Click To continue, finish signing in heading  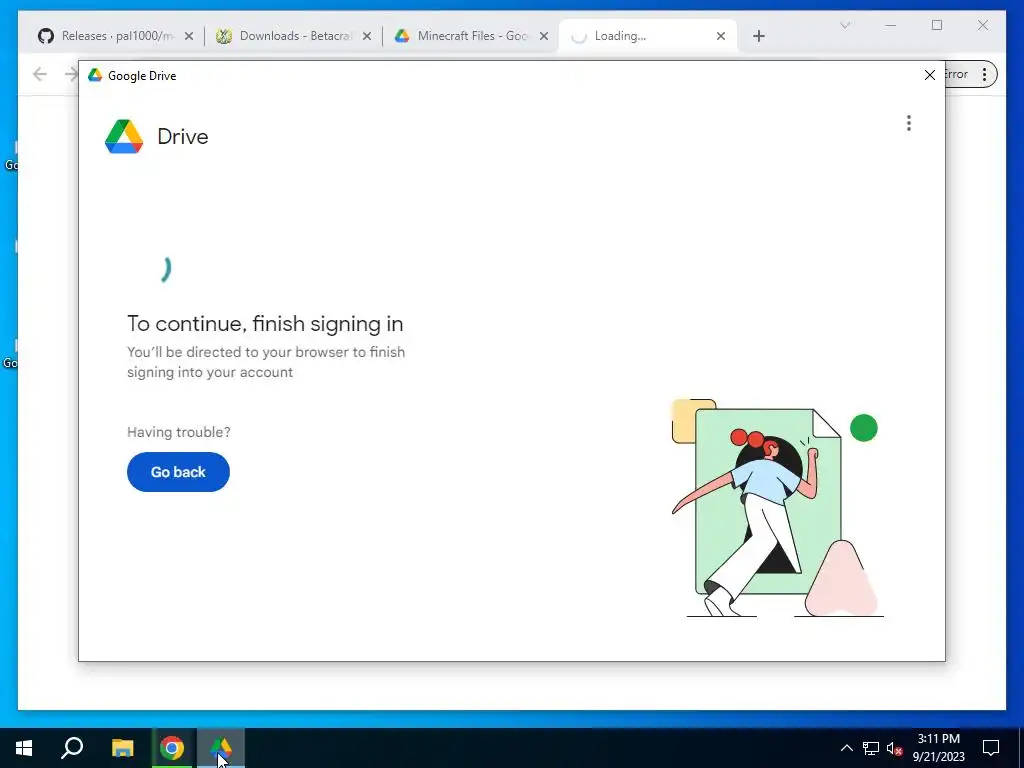265,323
